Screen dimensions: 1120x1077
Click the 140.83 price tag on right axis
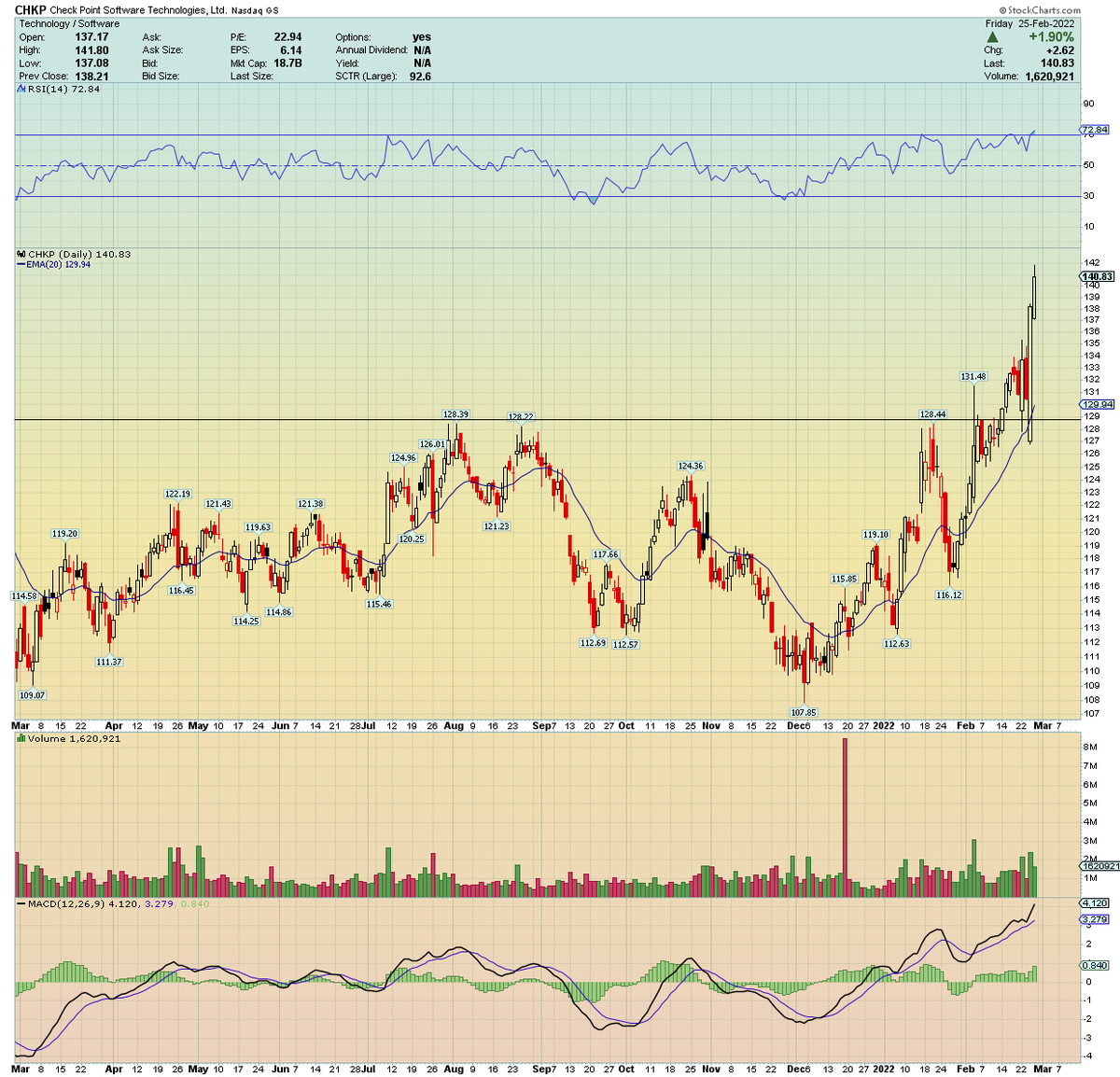click(1097, 276)
